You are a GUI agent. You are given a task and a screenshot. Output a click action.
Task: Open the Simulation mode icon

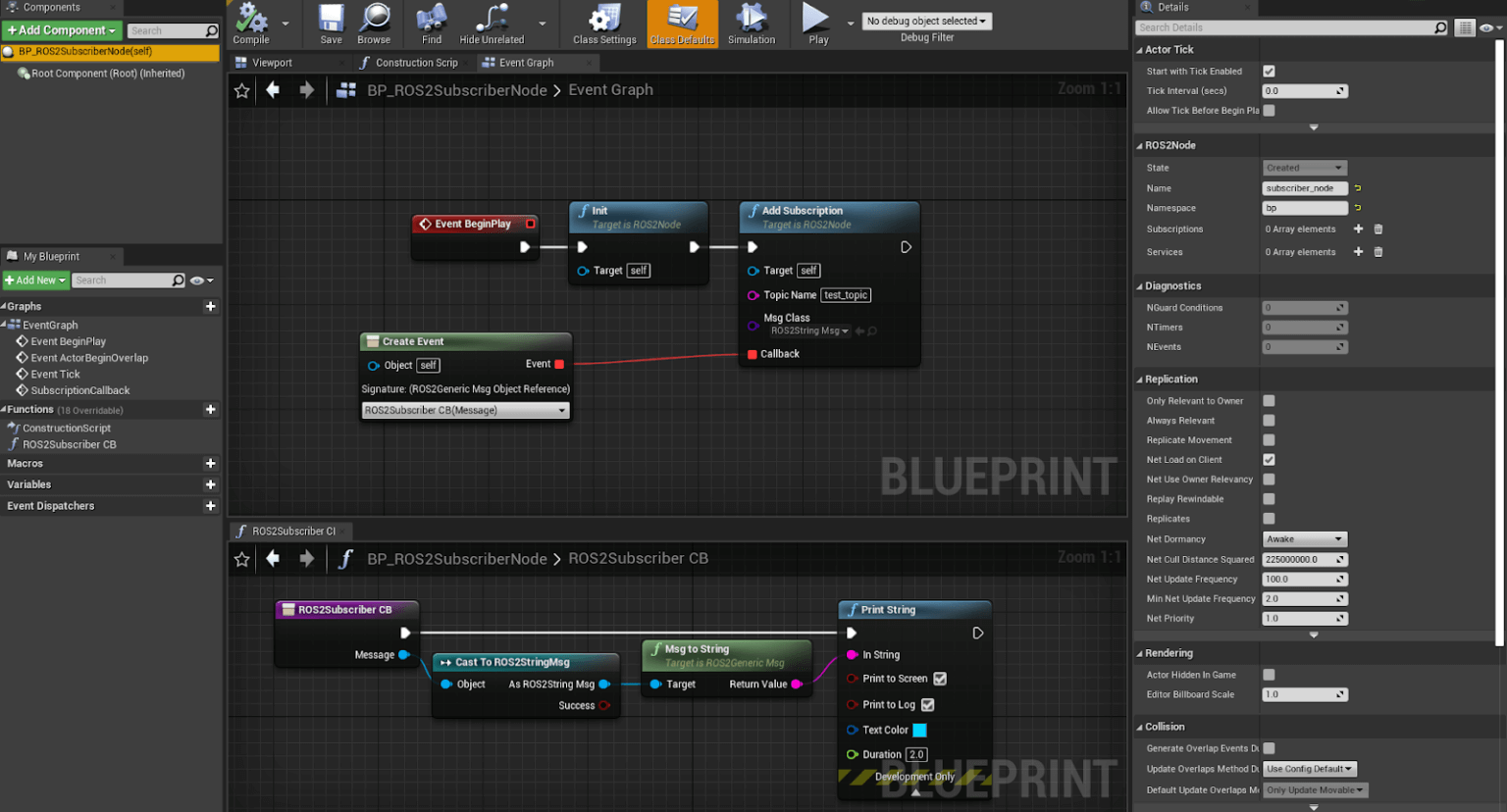(x=752, y=22)
